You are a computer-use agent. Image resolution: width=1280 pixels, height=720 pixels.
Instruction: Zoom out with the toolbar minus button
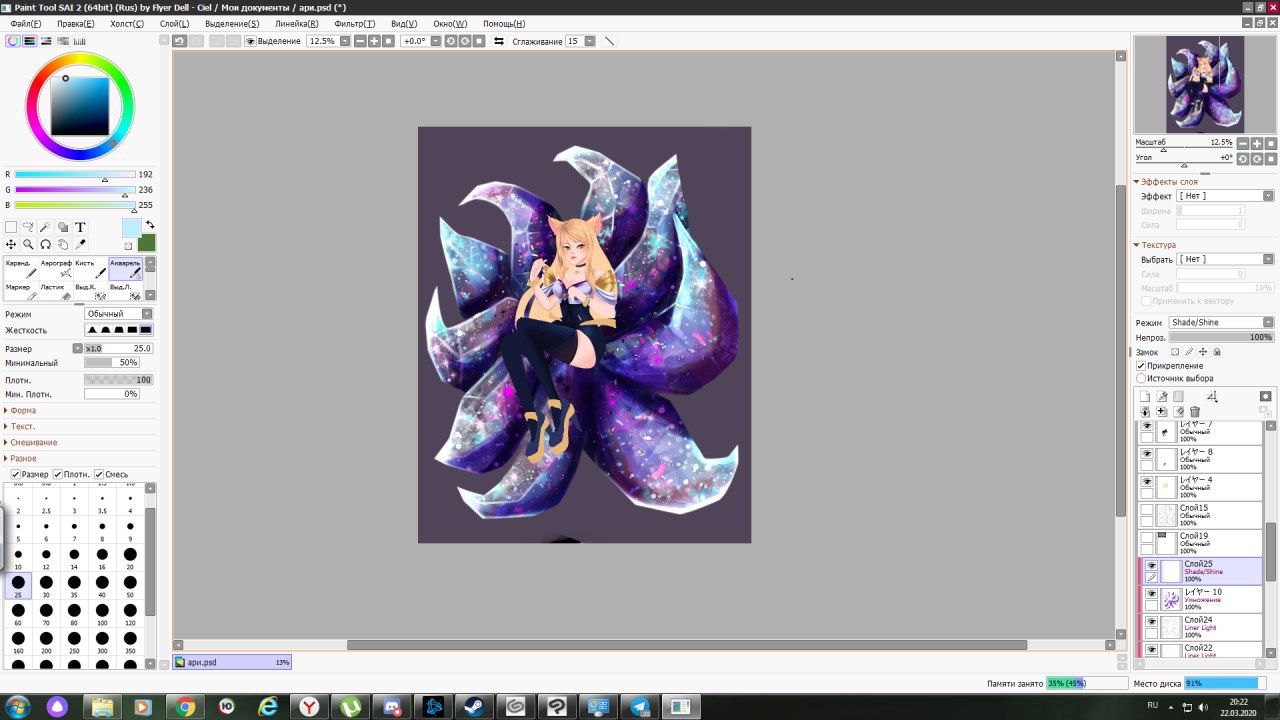coord(360,41)
